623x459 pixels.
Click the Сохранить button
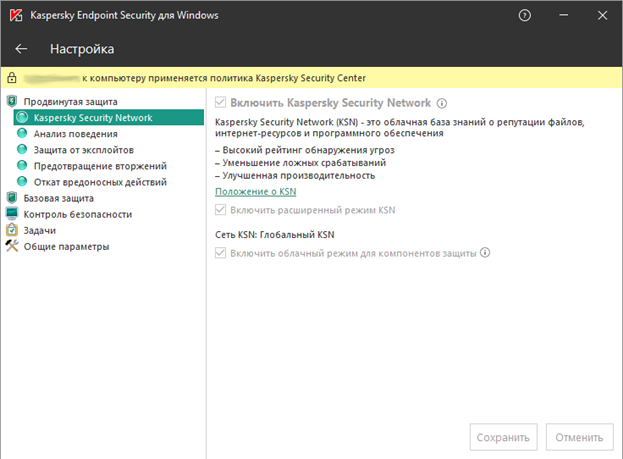pos(503,437)
